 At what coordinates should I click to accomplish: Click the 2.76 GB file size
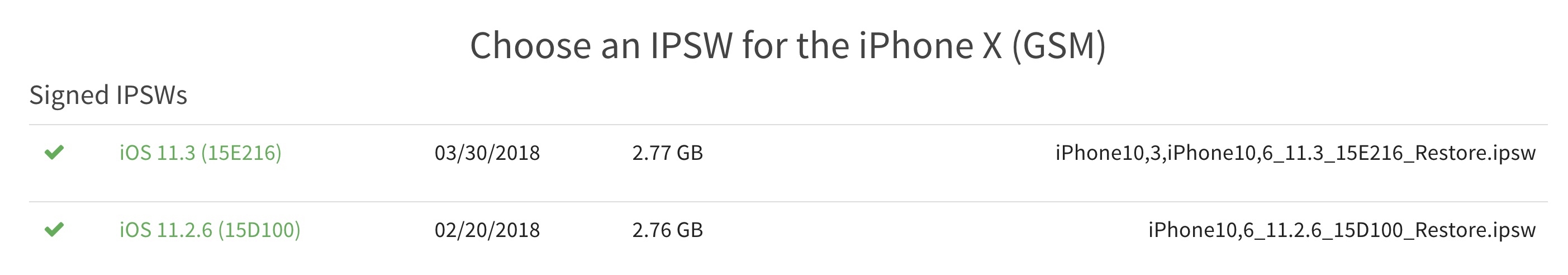tap(667, 229)
